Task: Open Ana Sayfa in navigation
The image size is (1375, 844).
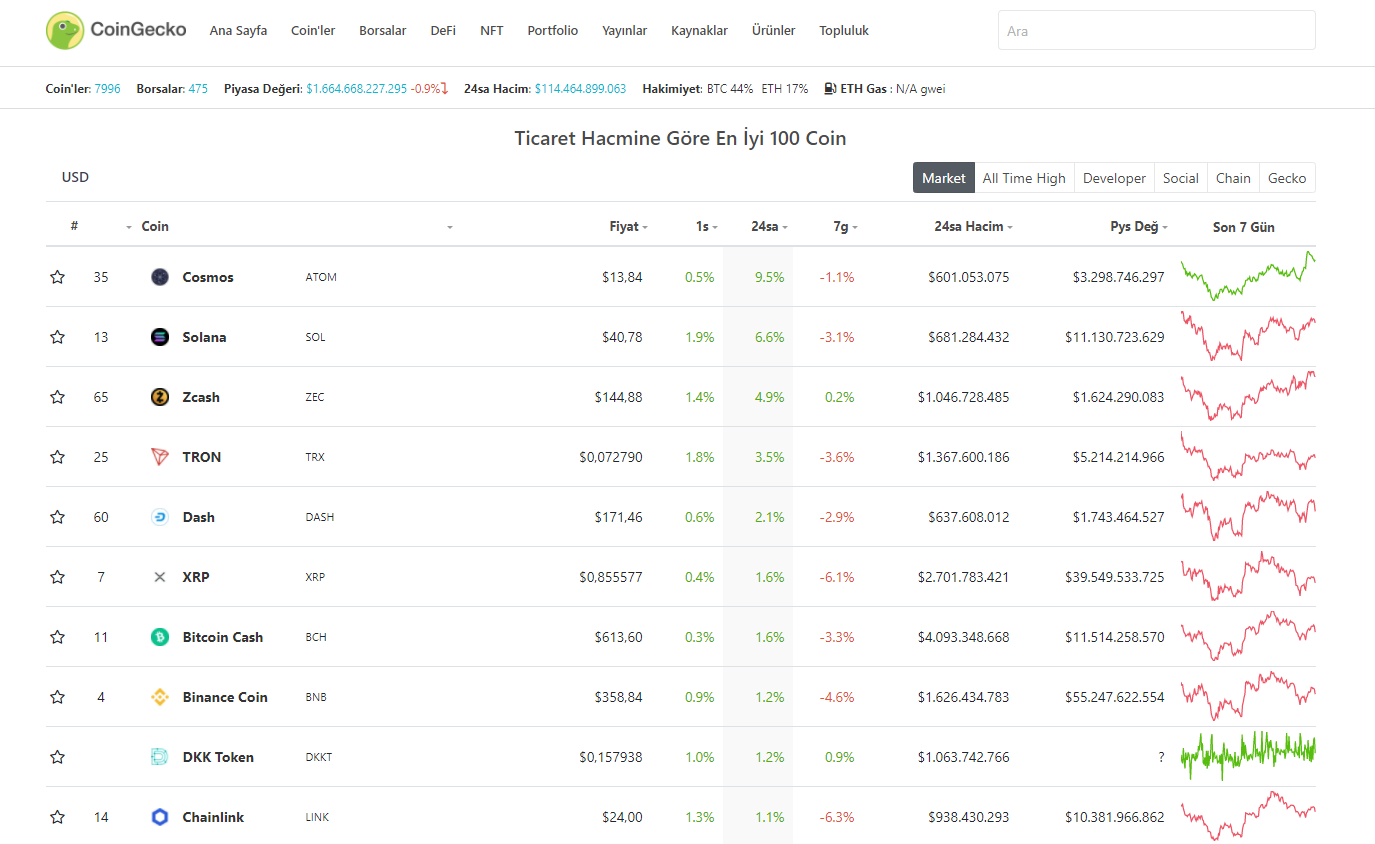Action: point(238,30)
